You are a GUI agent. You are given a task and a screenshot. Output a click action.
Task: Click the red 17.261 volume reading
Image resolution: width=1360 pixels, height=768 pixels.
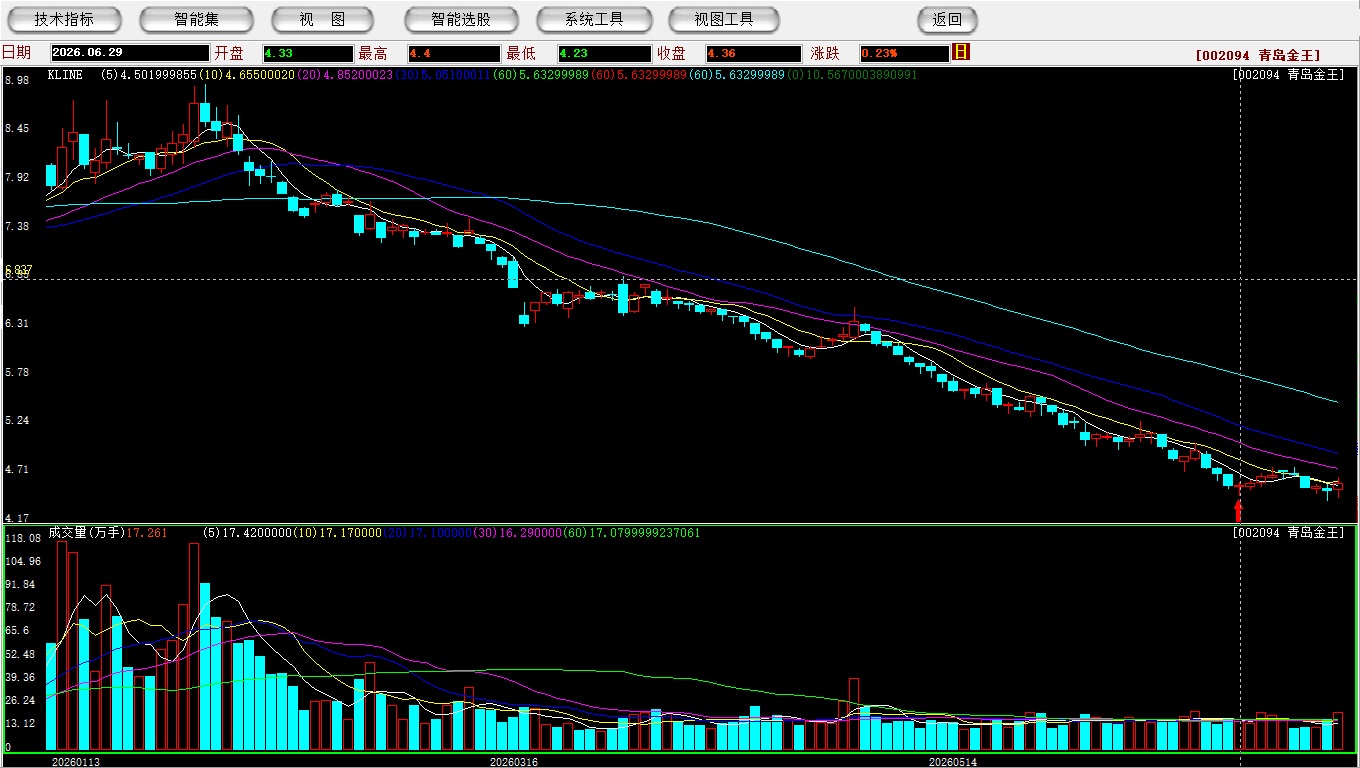[x=147, y=533]
